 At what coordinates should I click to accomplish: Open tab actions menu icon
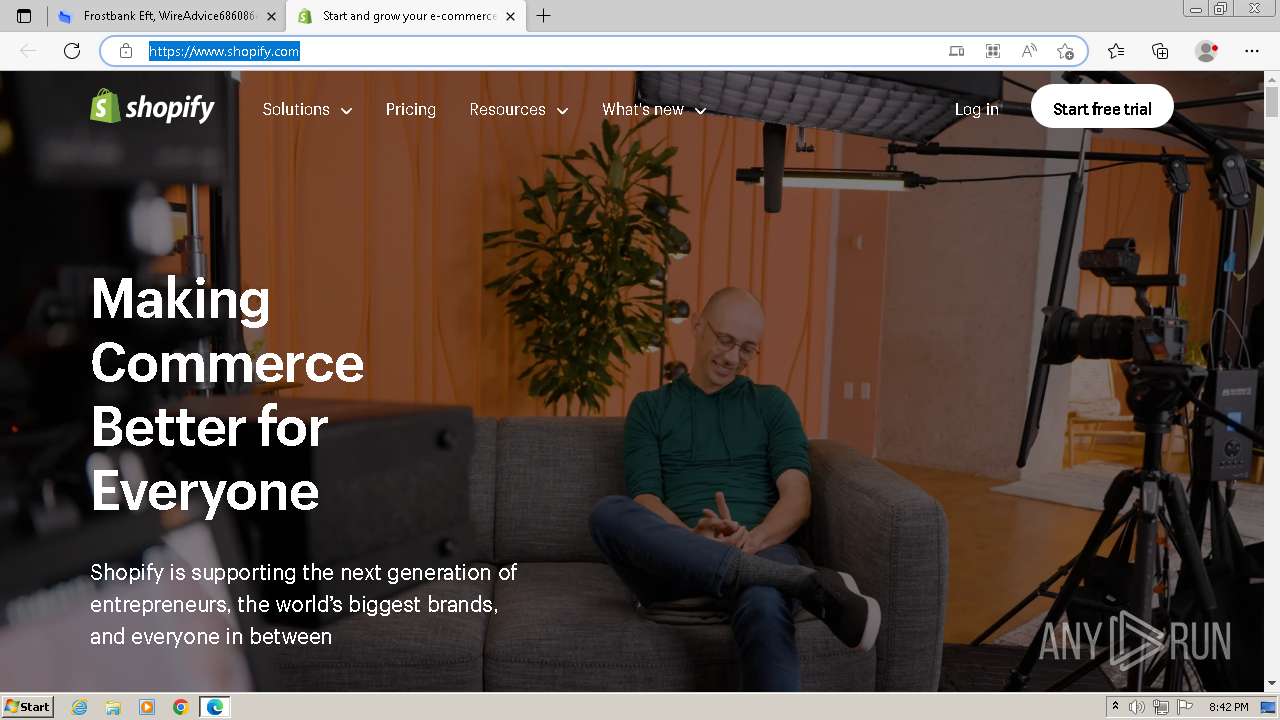(24, 16)
